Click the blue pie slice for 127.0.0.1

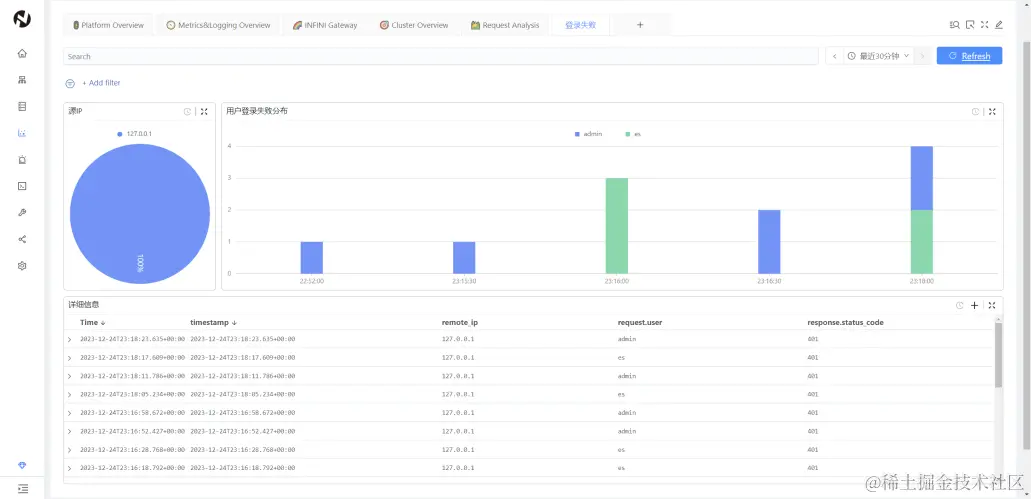140,214
